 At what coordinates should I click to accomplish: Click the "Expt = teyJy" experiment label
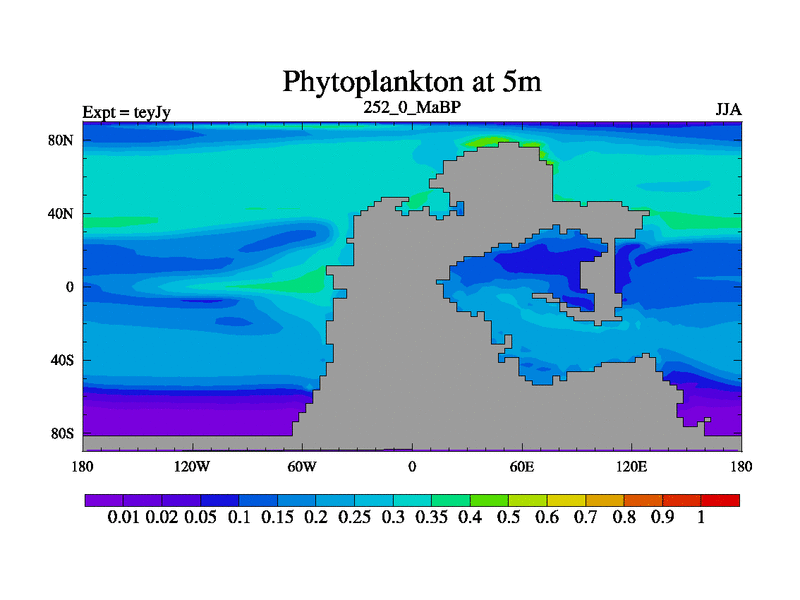tap(126, 111)
